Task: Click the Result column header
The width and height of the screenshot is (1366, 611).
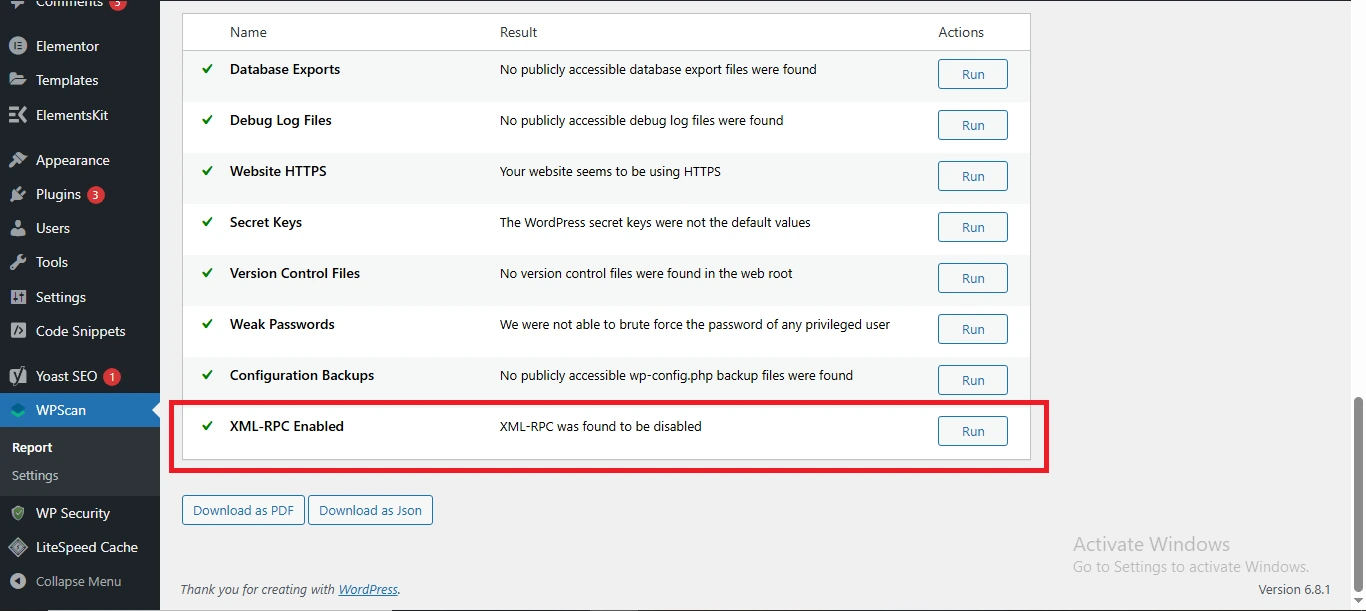Action: [x=518, y=32]
